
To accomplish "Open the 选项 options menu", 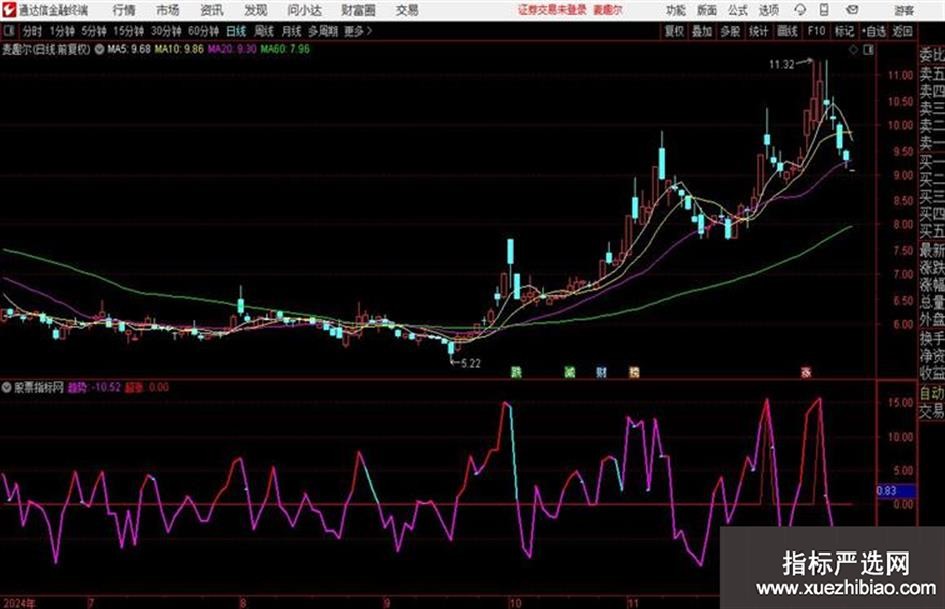I will tap(769, 10).
